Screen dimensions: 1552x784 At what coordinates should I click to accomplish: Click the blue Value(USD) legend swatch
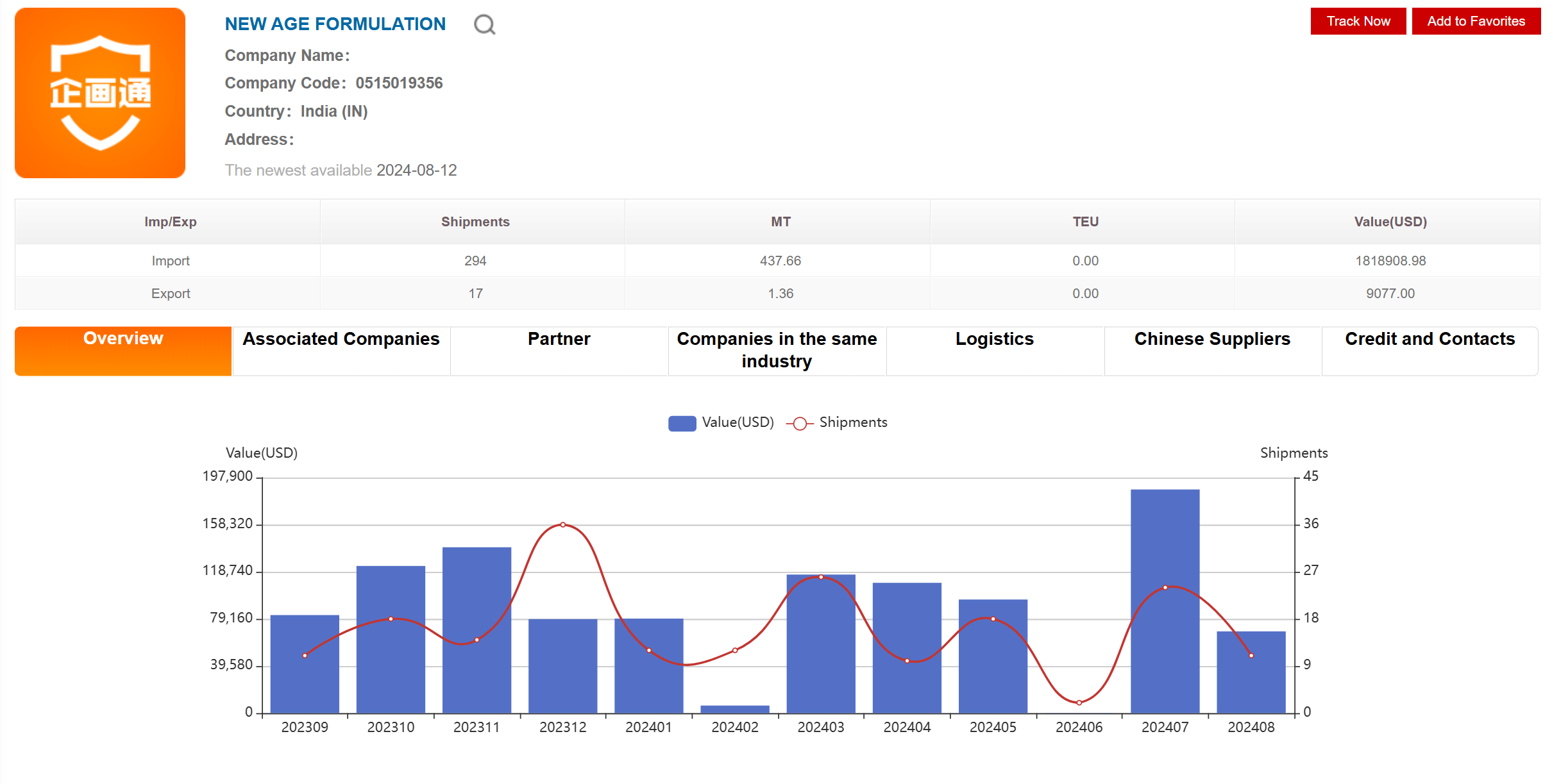click(682, 423)
